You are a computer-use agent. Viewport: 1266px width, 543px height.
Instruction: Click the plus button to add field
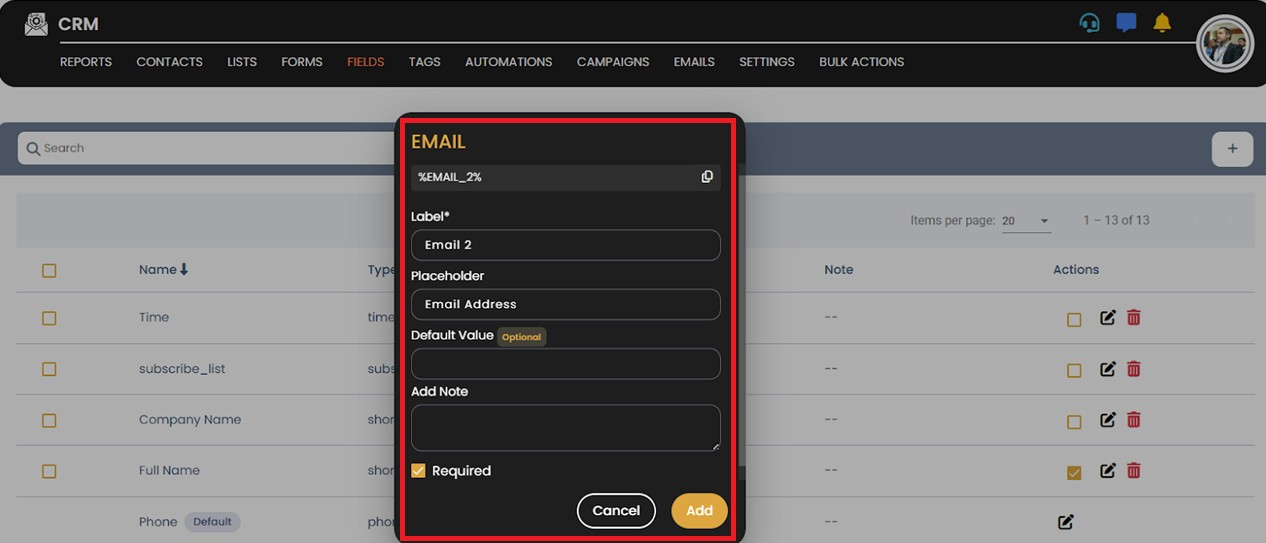pos(1232,149)
